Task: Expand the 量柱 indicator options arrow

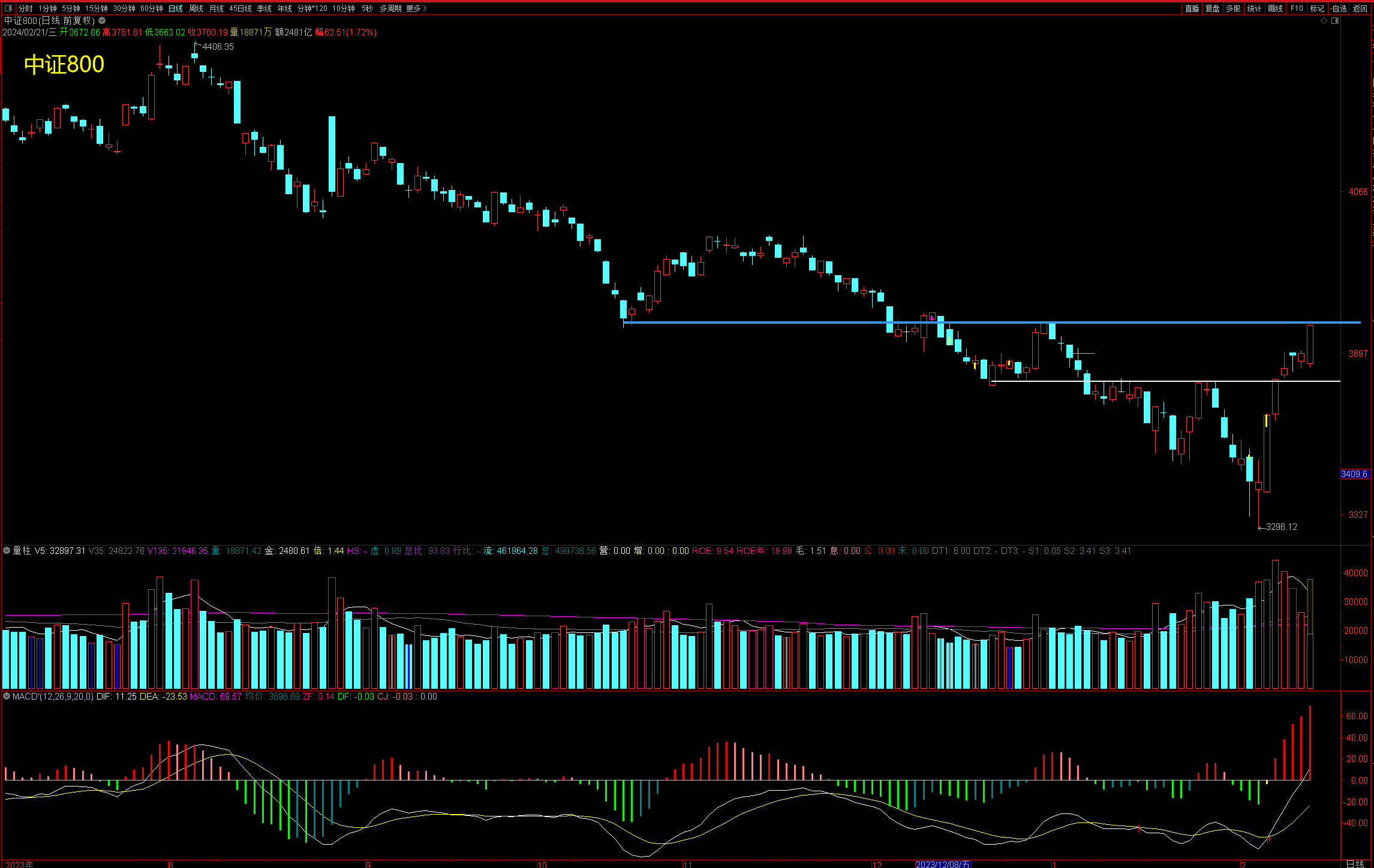Action: point(7,550)
